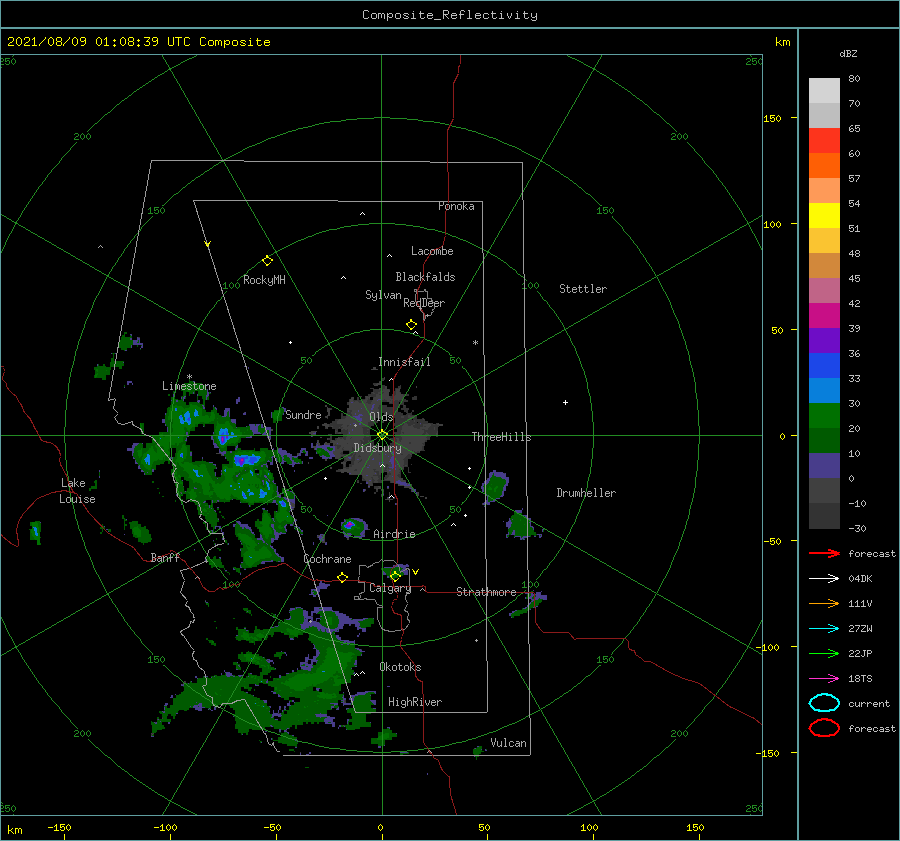Viewport: 900px width, 841px height.
Task: Click the yellow diamond marker near RockyMH
Action: (267, 261)
